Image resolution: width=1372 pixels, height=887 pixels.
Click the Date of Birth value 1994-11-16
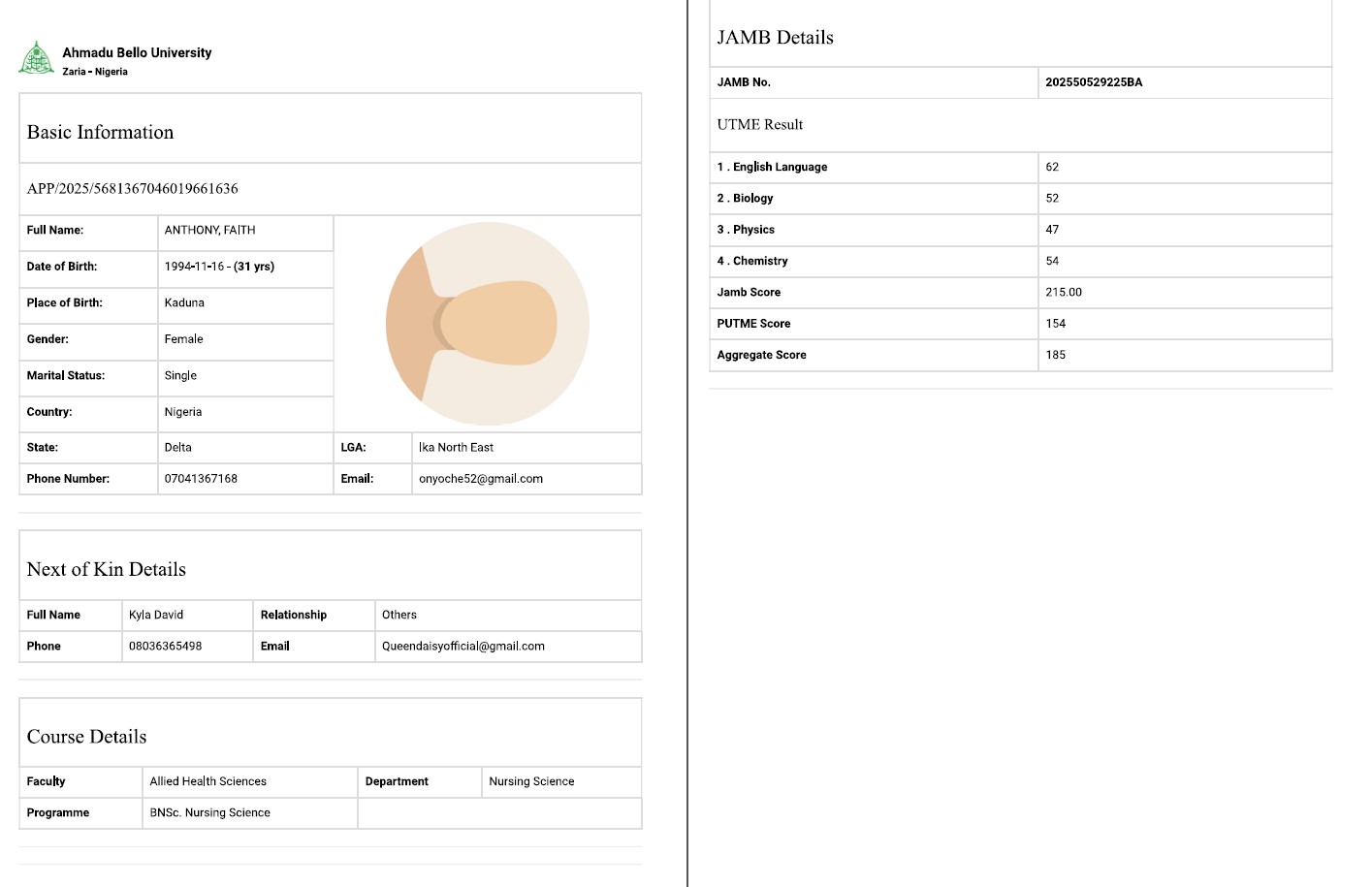tap(194, 267)
